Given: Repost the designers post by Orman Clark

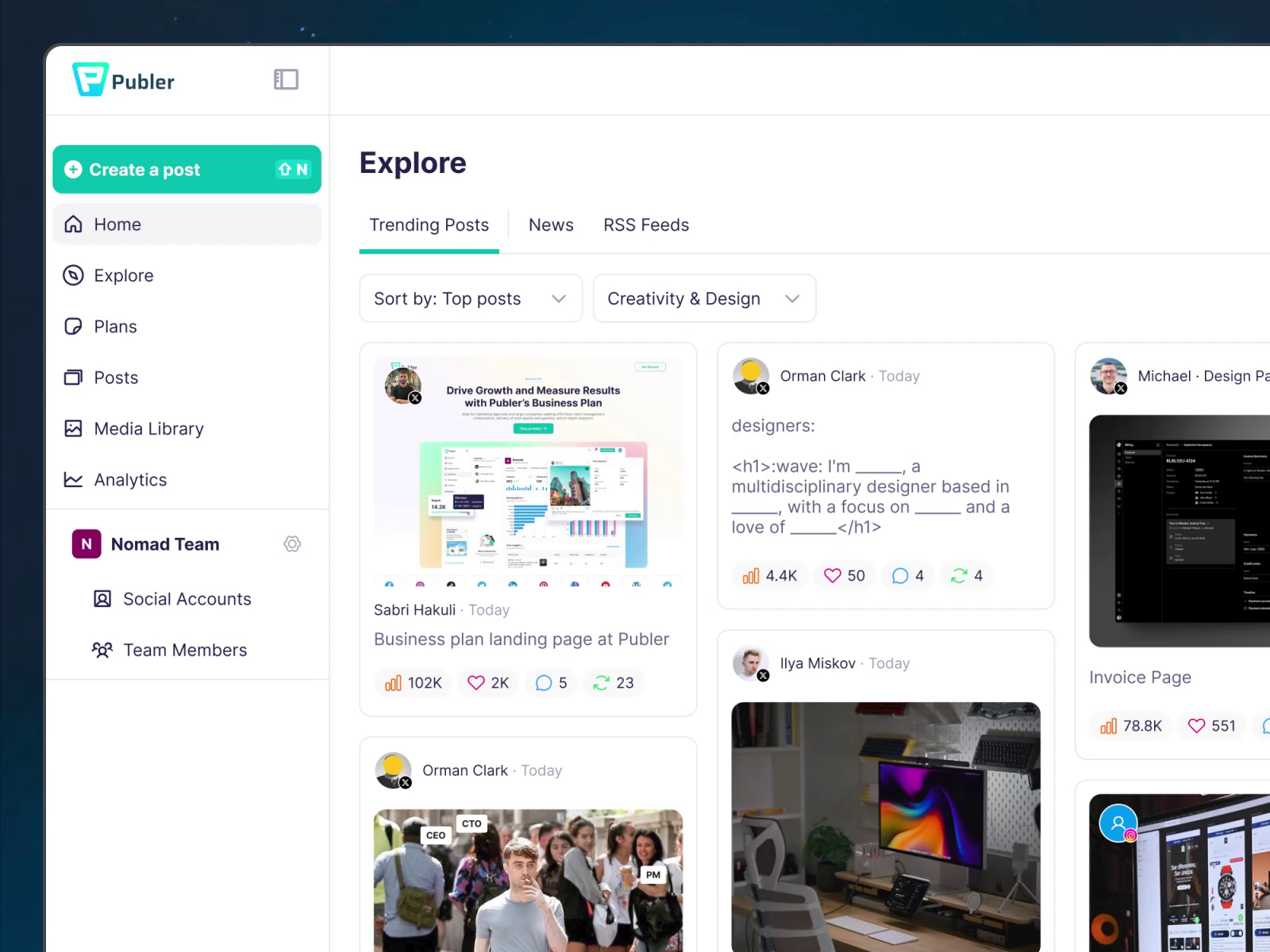Looking at the screenshot, I should click(959, 576).
